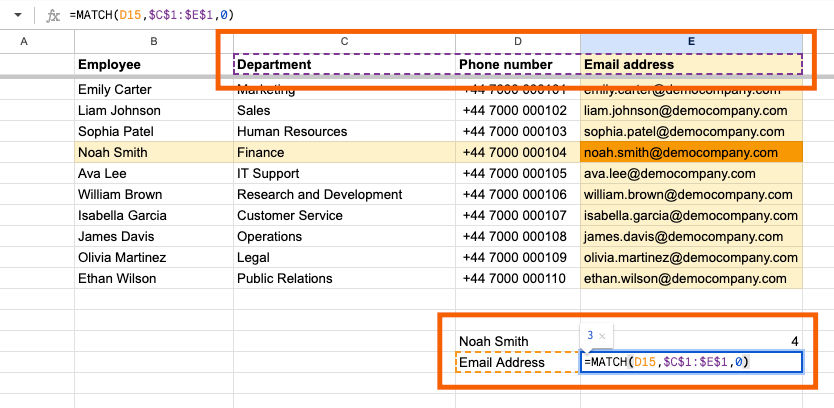
Task: Open the name box dropdown arrow
Action: 18,15
